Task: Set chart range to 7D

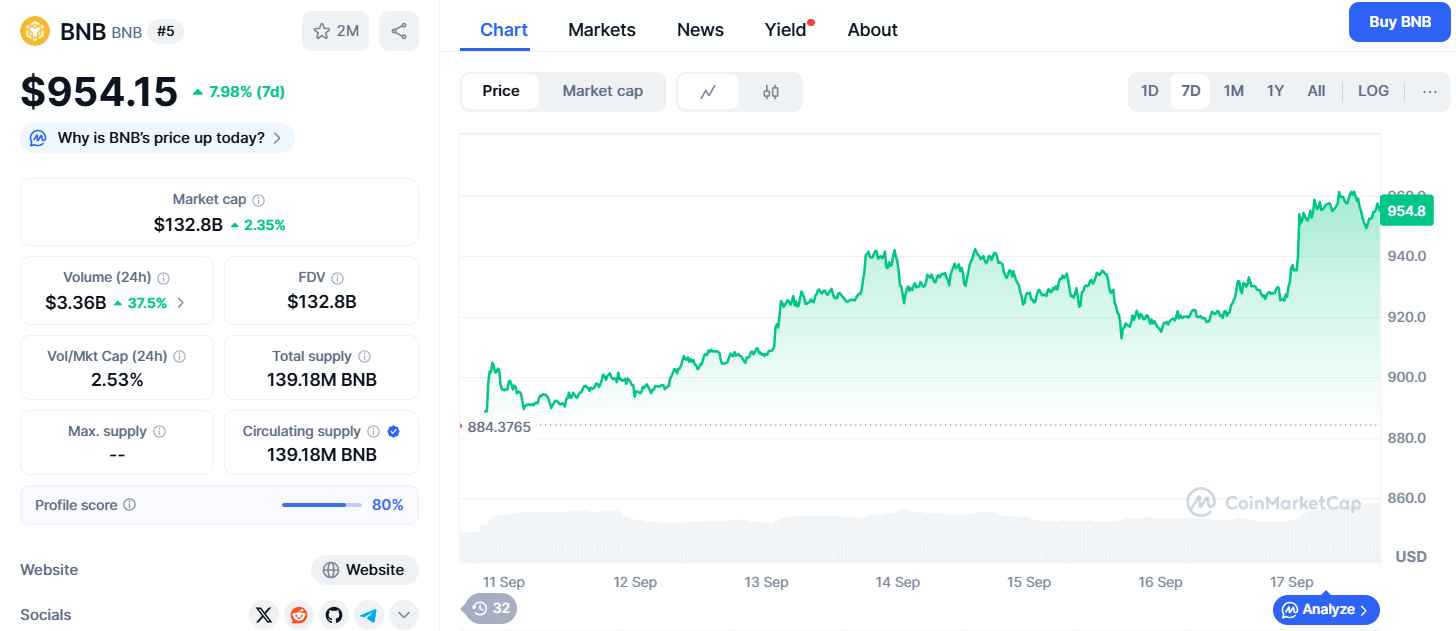Action: point(1190,91)
